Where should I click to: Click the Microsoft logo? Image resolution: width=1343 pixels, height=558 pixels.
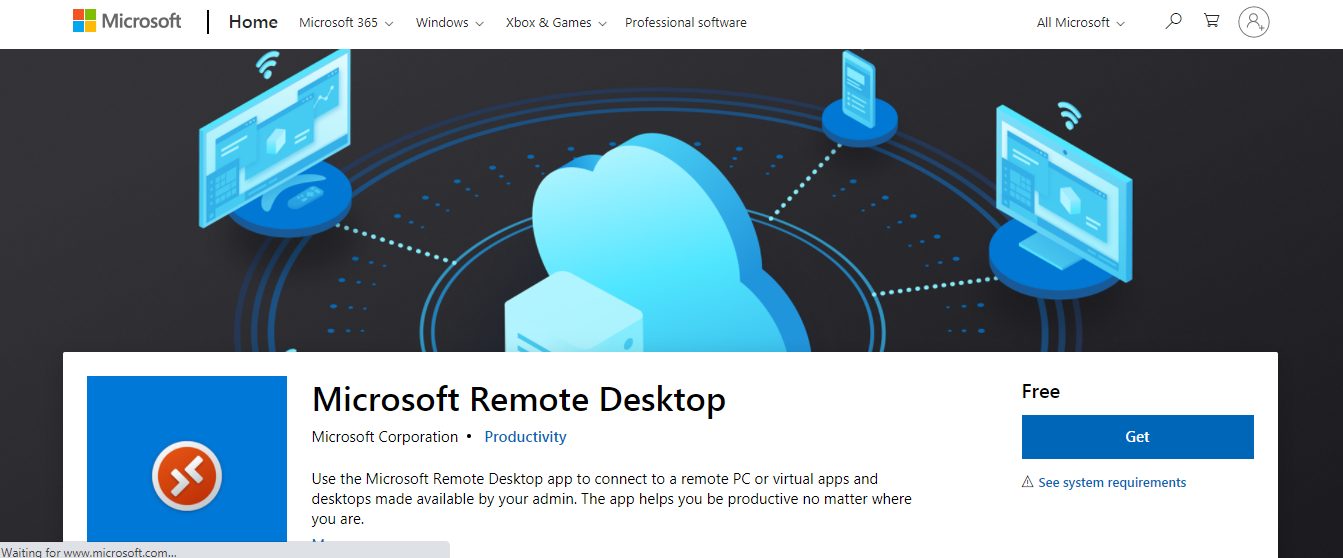click(127, 21)
